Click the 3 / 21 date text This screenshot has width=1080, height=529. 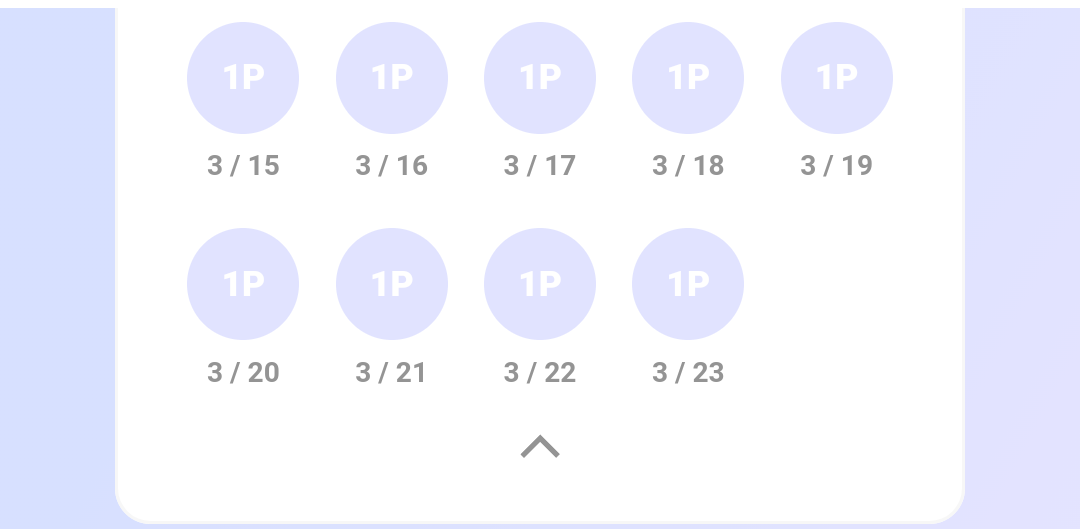(392, 373)
